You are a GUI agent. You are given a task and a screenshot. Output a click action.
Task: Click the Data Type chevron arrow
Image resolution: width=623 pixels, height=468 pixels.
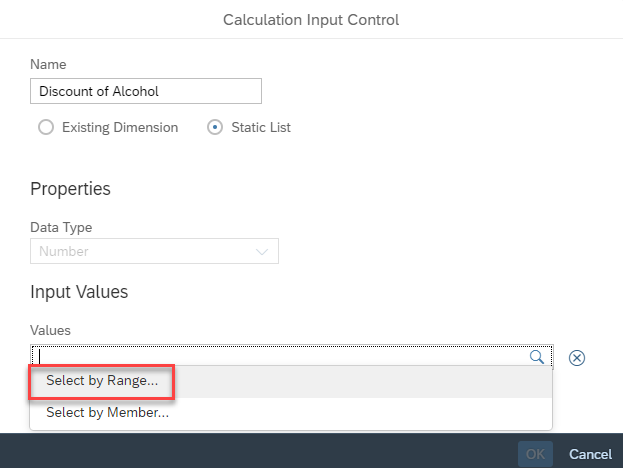(x=263, y=252)
